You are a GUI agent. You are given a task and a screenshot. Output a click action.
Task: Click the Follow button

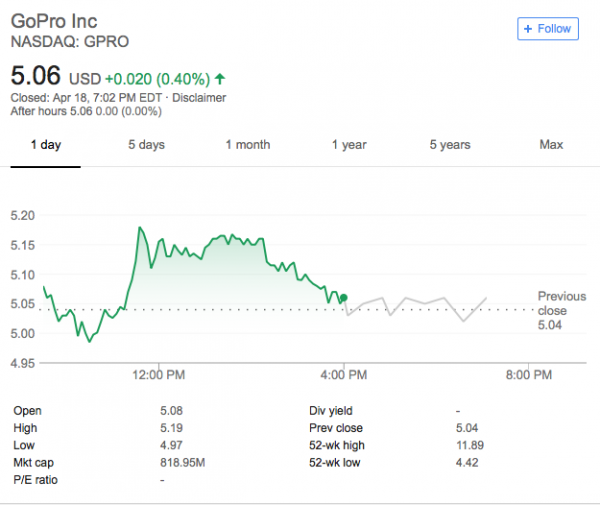click(546, 29)
